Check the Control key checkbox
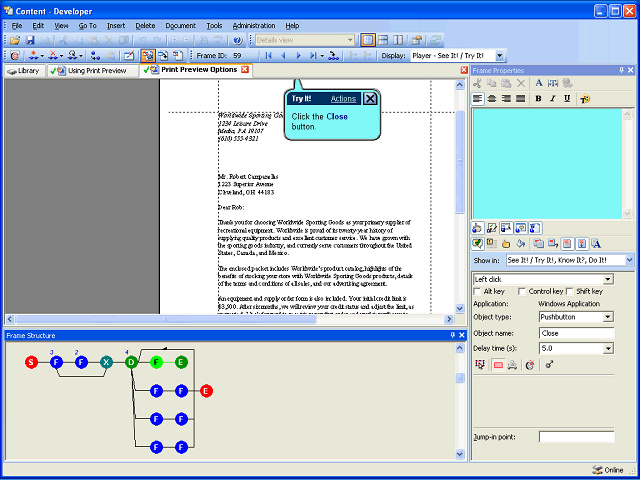Image resolution: width=640 pixels, height=480 pixels. 521,291
